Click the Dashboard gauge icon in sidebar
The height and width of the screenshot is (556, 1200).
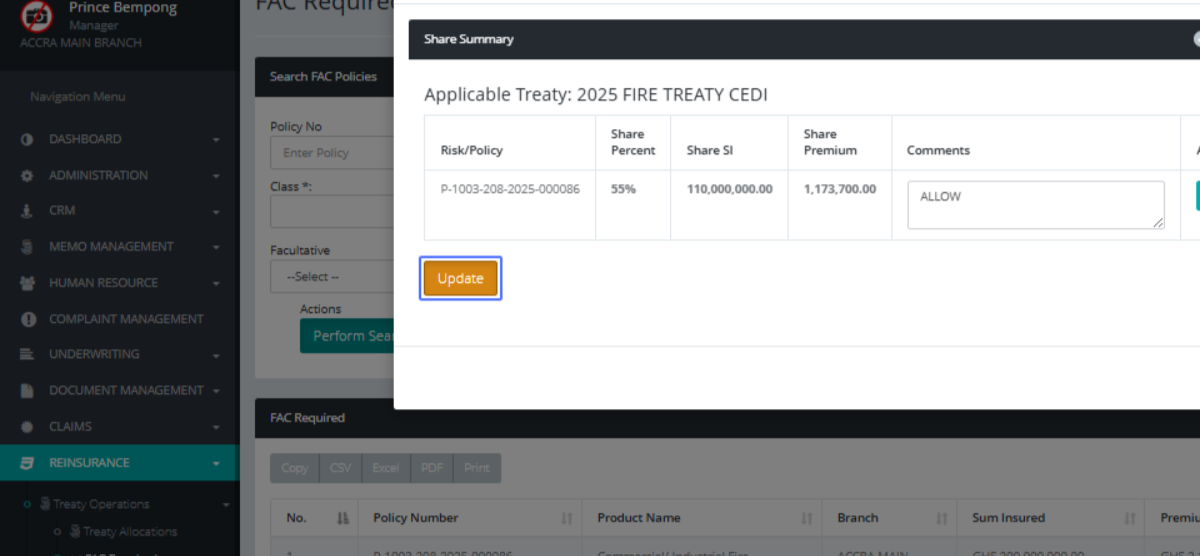(x=27, y=139)
